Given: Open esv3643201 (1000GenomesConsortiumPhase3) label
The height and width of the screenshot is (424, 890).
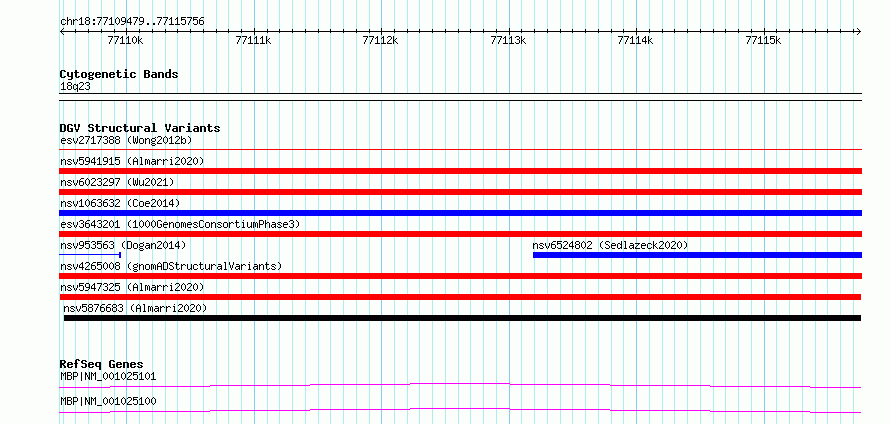Looking at the screenshot, I should [x=180, y=224].
